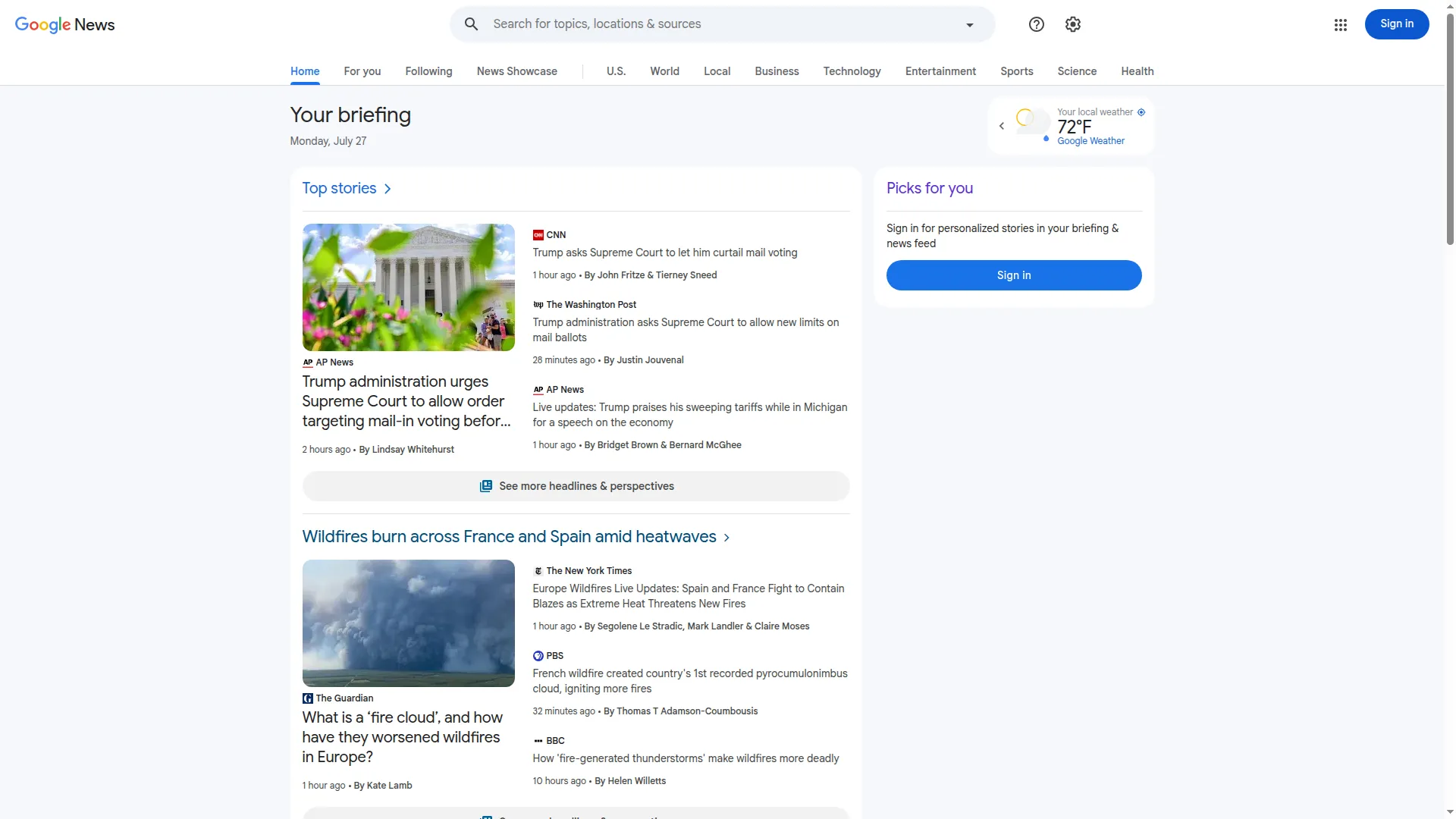Viewport: 1456px width, 819px height.
Task: Open the News Showcase tab
Action: pyautogui.click(x=517, y=71)
